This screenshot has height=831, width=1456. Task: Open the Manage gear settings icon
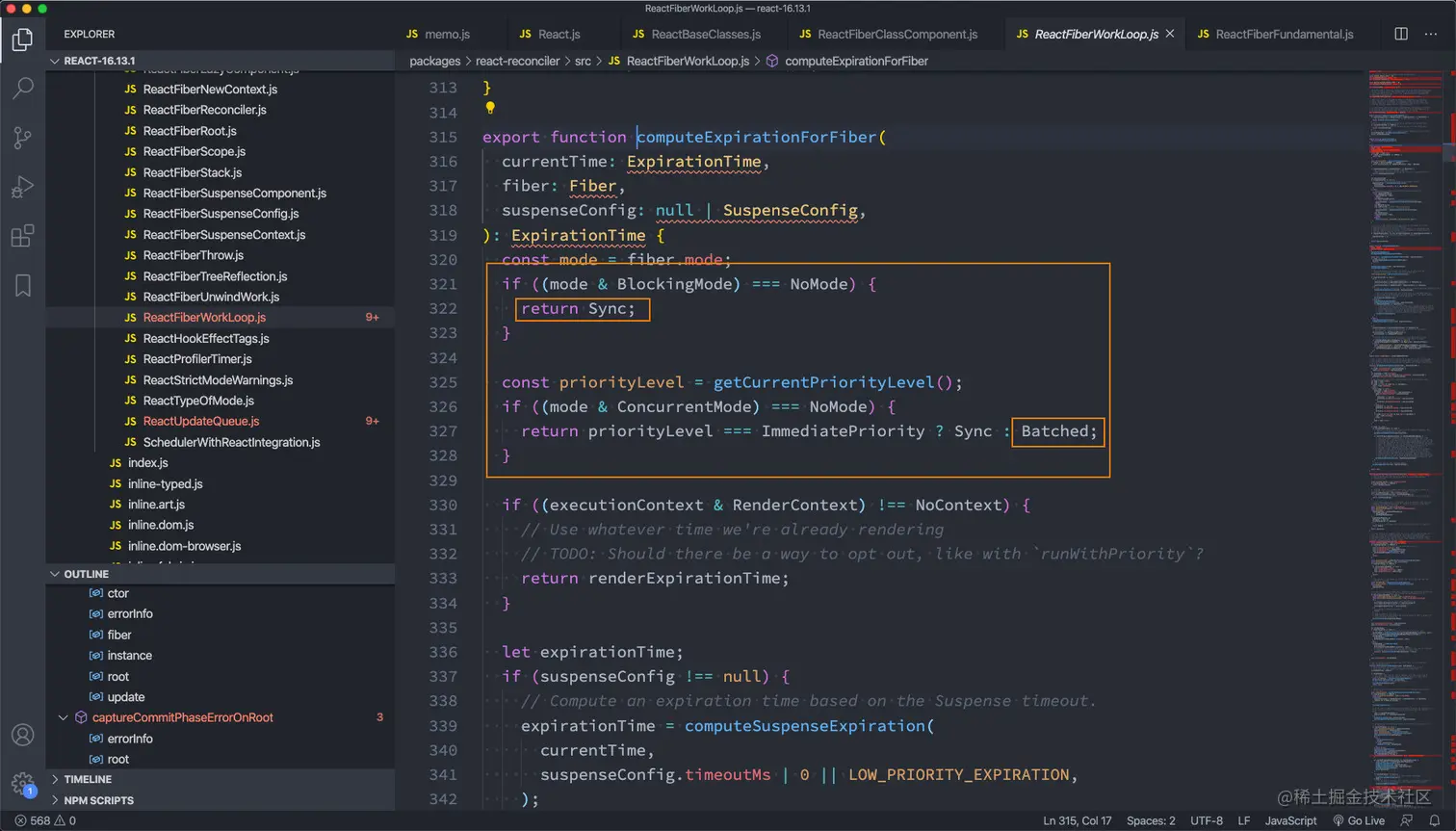22,784
